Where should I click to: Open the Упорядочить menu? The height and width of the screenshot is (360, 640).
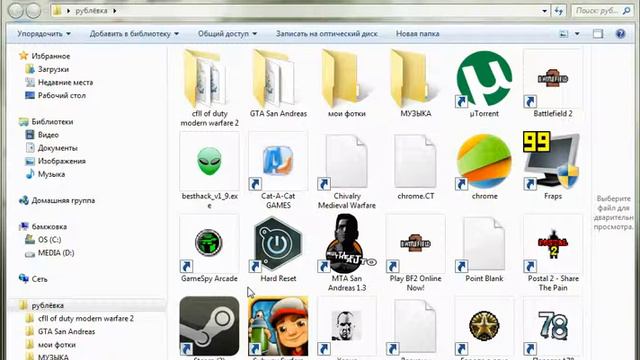[x=44, y=34]
